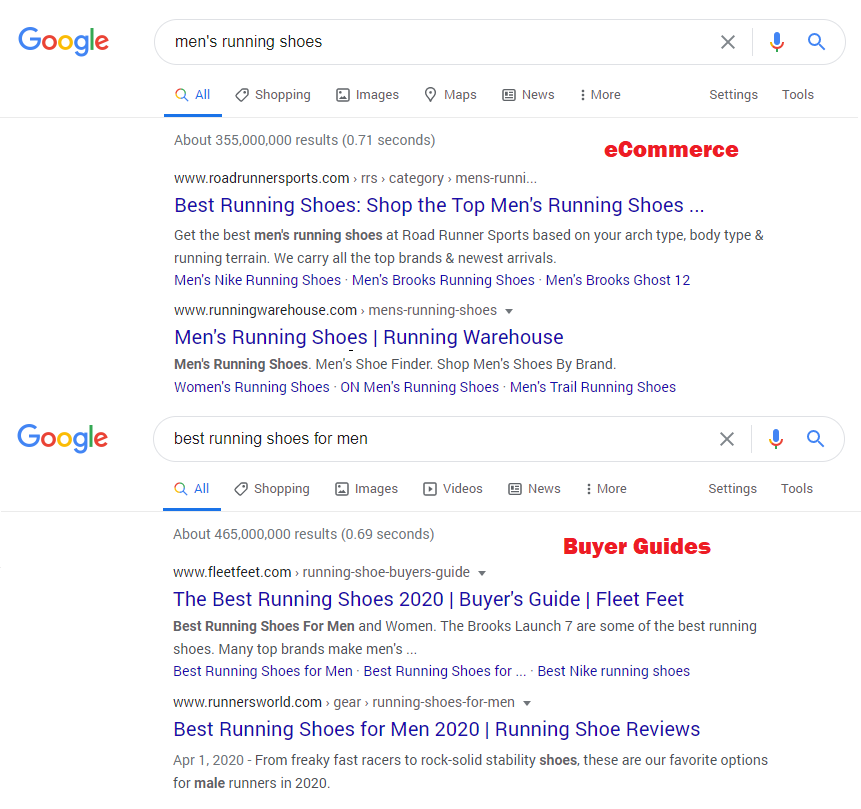Click the Google logo in the top search
The image size is (861, 809).
pos(64,42)
